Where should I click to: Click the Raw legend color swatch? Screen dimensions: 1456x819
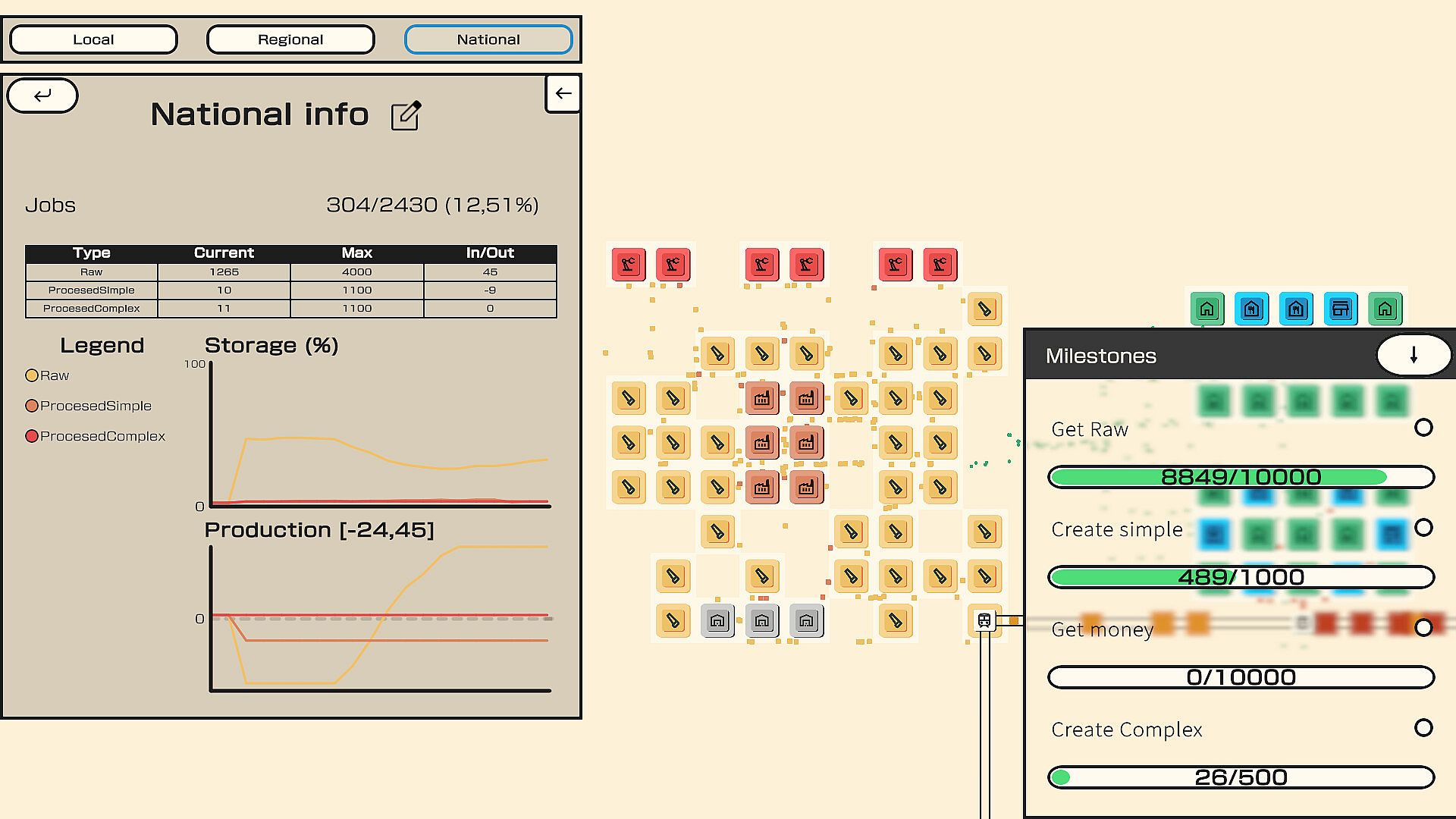pos(32,375)
